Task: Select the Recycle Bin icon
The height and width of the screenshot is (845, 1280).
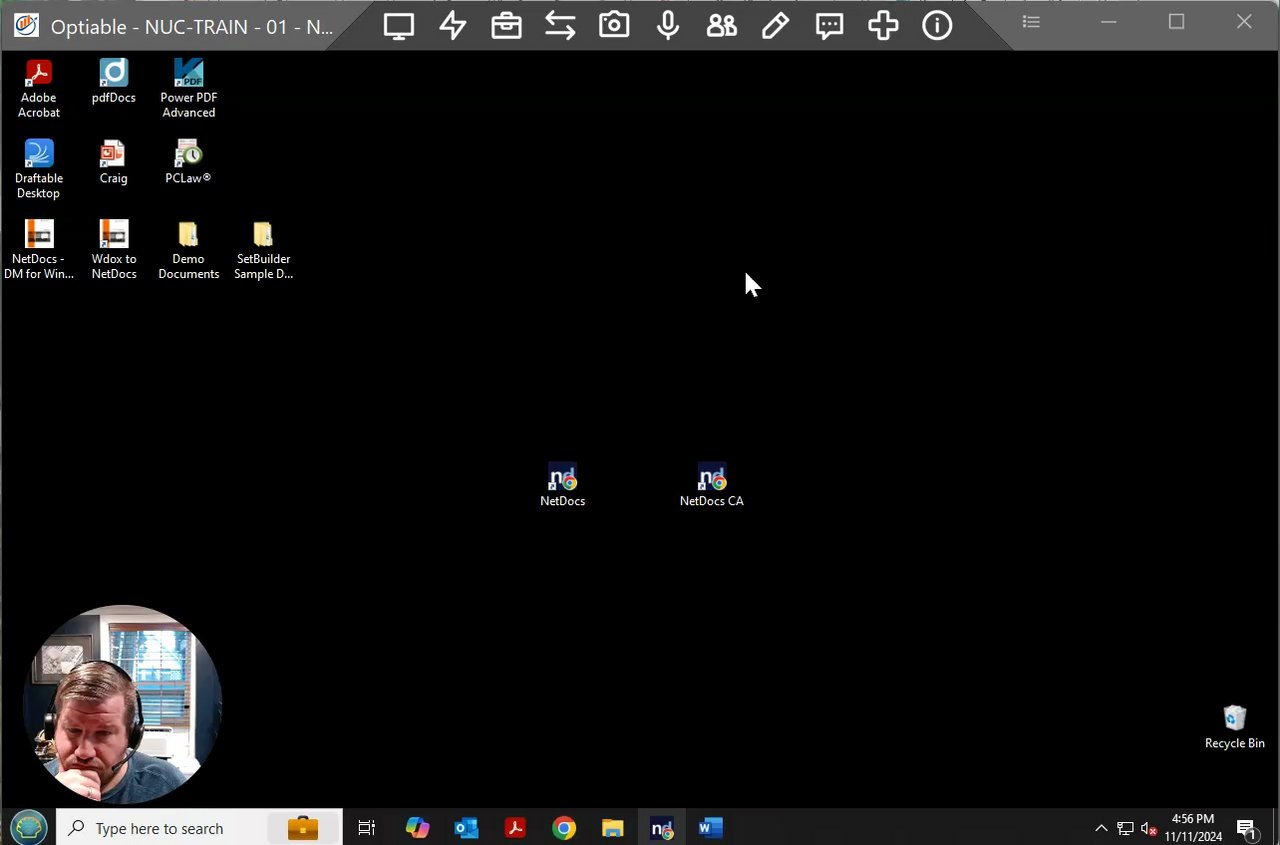Action: (x=1234, y=727)
